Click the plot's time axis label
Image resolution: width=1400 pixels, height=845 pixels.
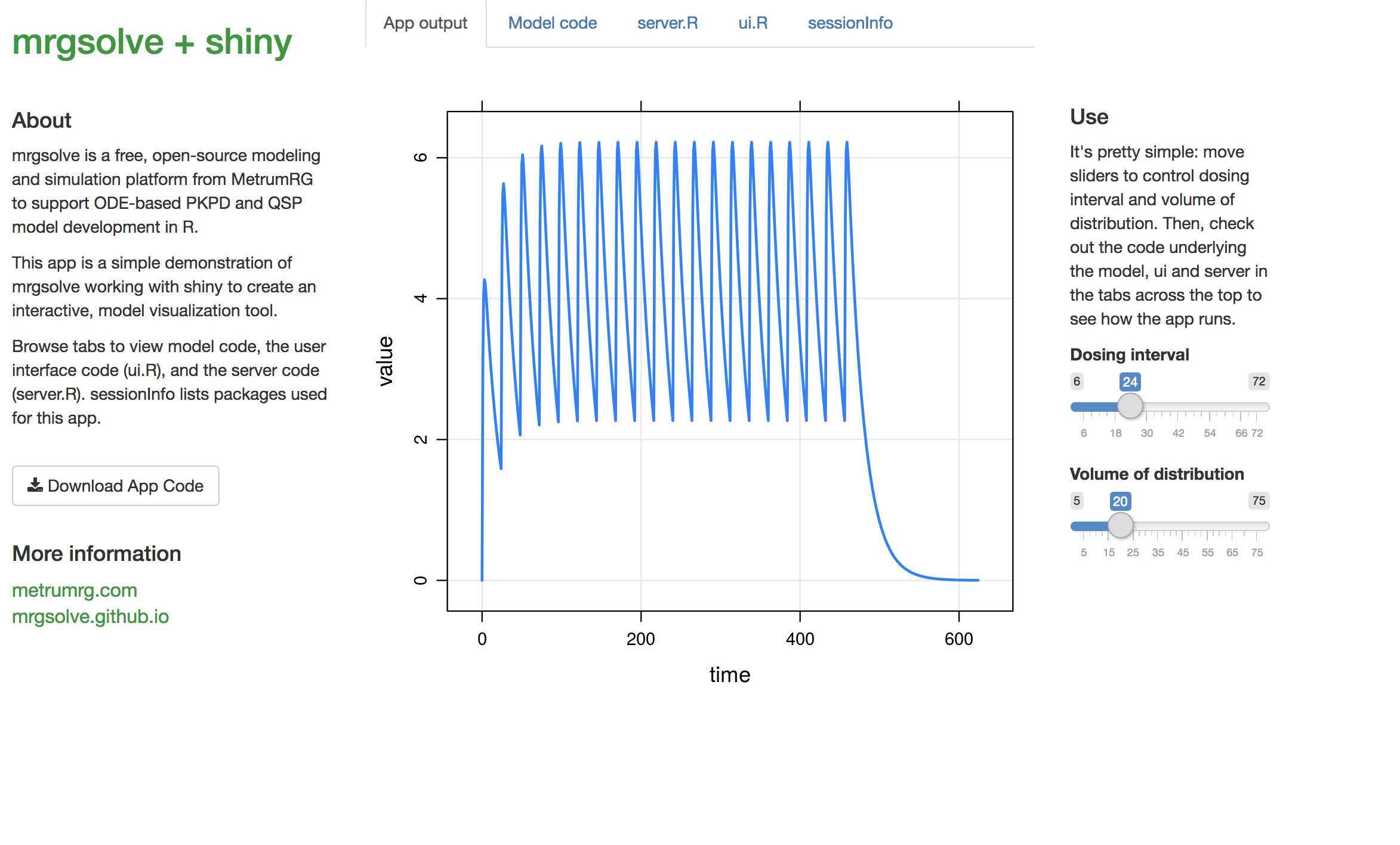pyautogui.click(x=729, y=675)
